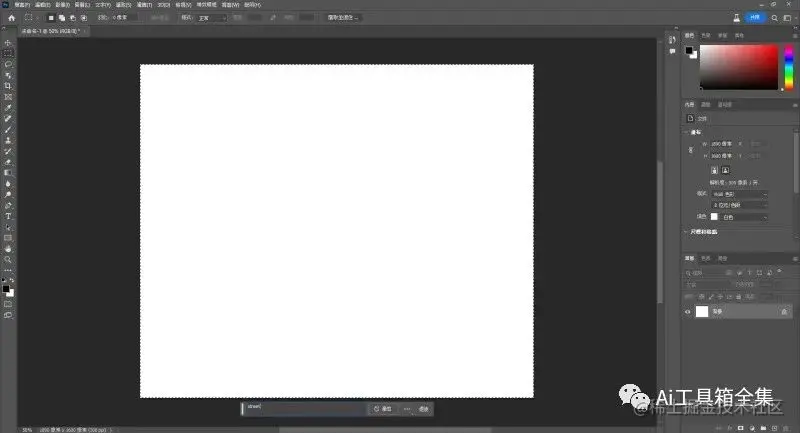Image resolution: width=800 pixels, height=433 pixels.
Task: Toggle layer filtering switch in Layers panel
Action: [779, 272]
